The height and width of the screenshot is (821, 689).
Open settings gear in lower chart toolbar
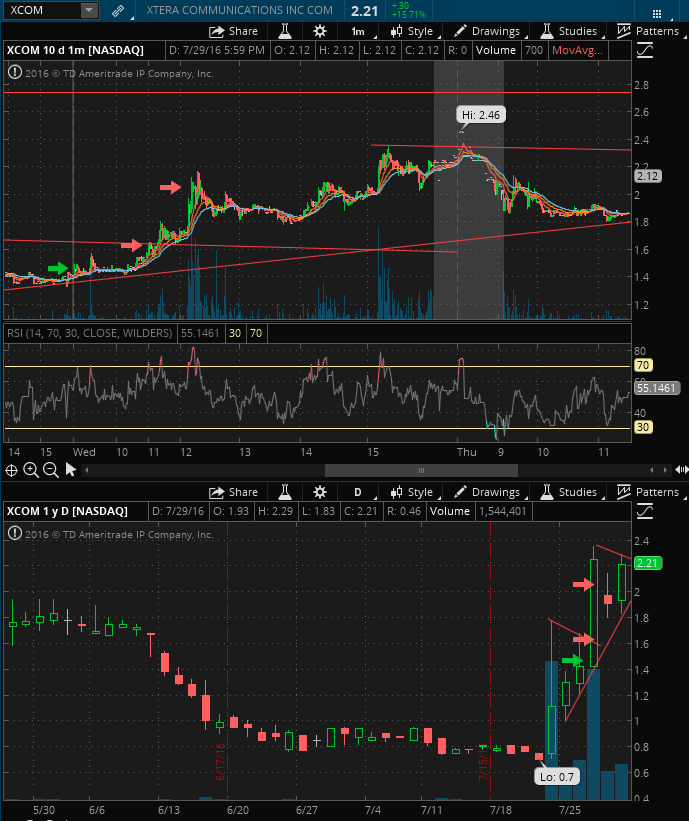point(320,492)
